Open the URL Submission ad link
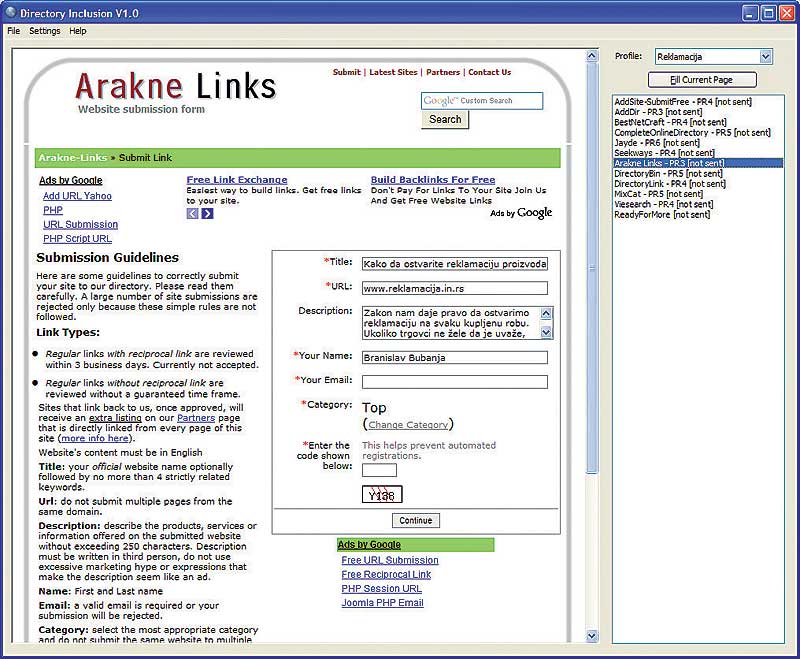The image size is (800, 659). tap(80, 224)
